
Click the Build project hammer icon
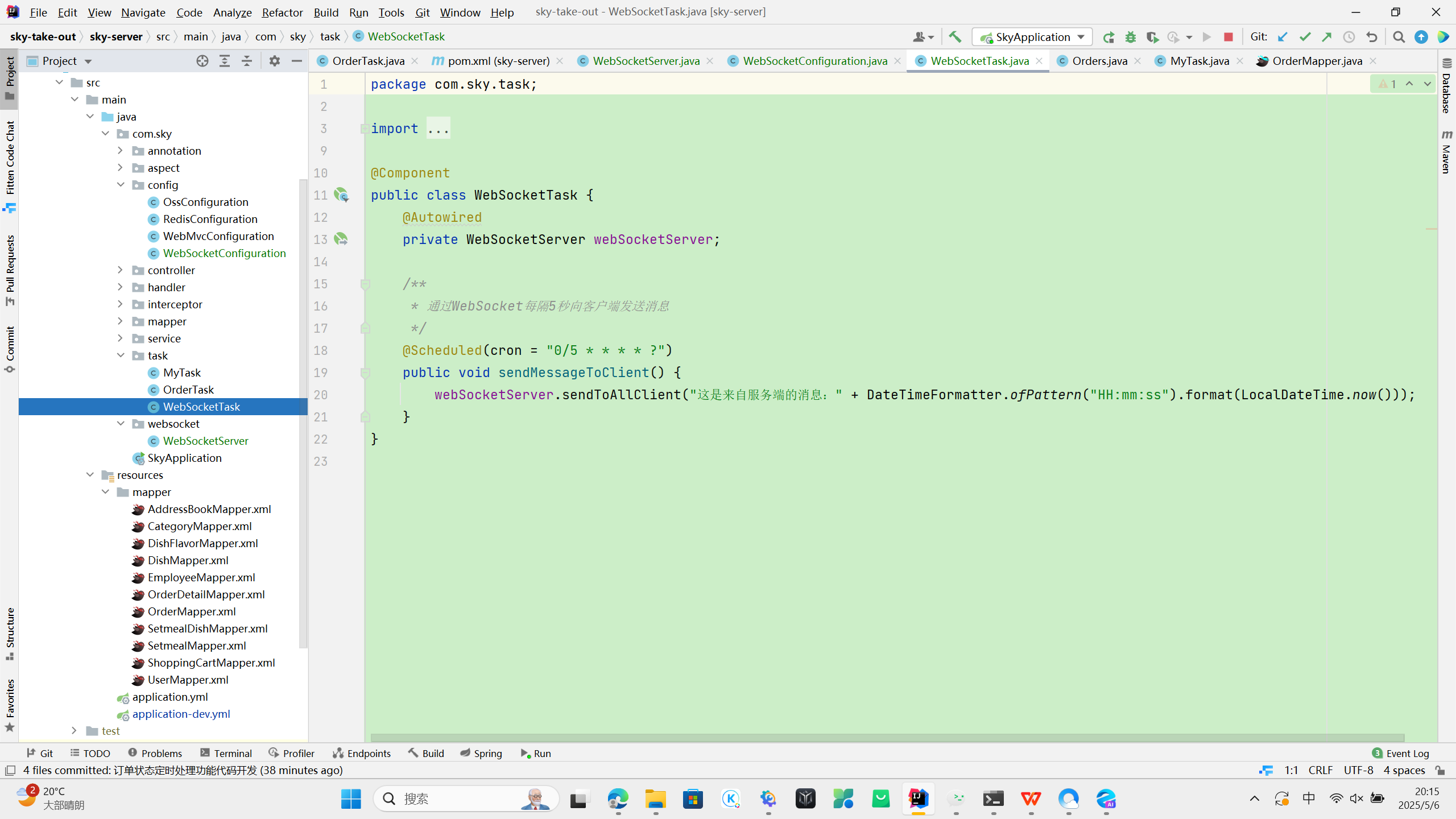click(955, 37)
